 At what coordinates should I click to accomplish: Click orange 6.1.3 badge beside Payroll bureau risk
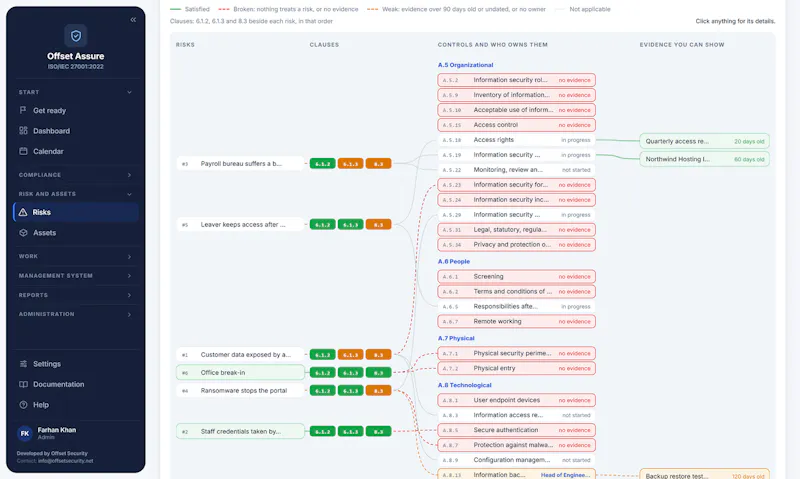[x=351, y=164]
